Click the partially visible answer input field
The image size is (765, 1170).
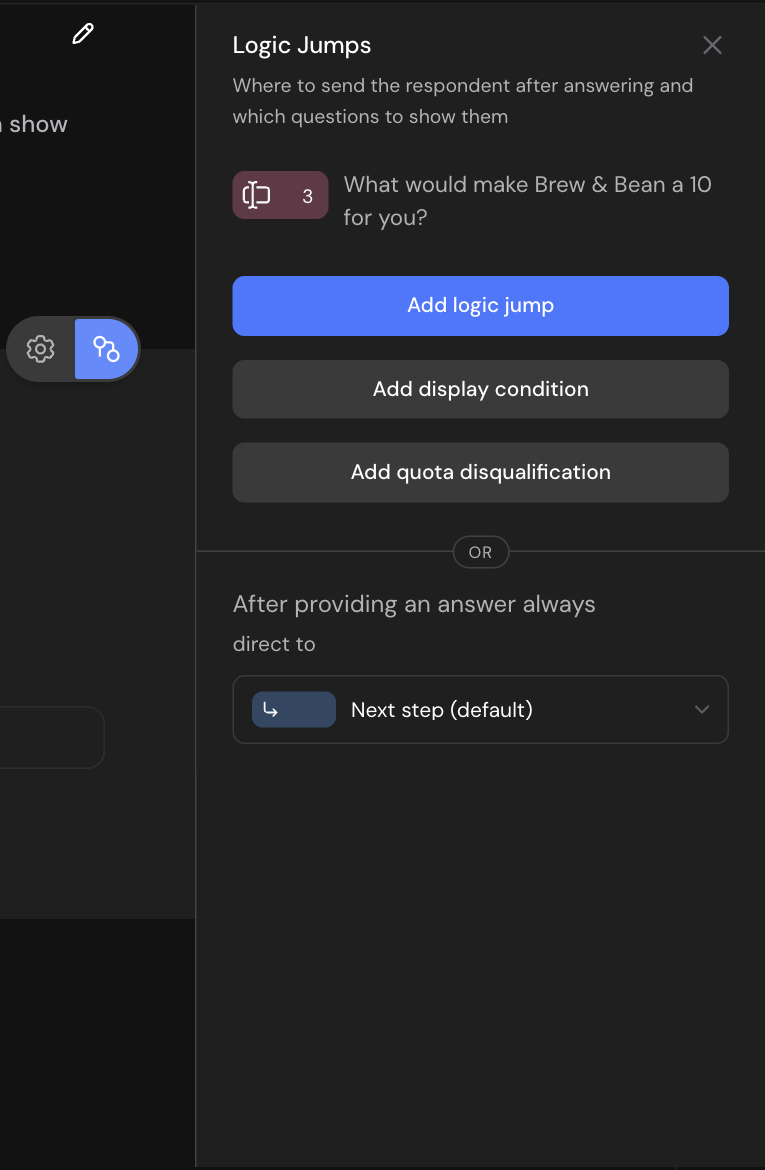click(51, 737)
